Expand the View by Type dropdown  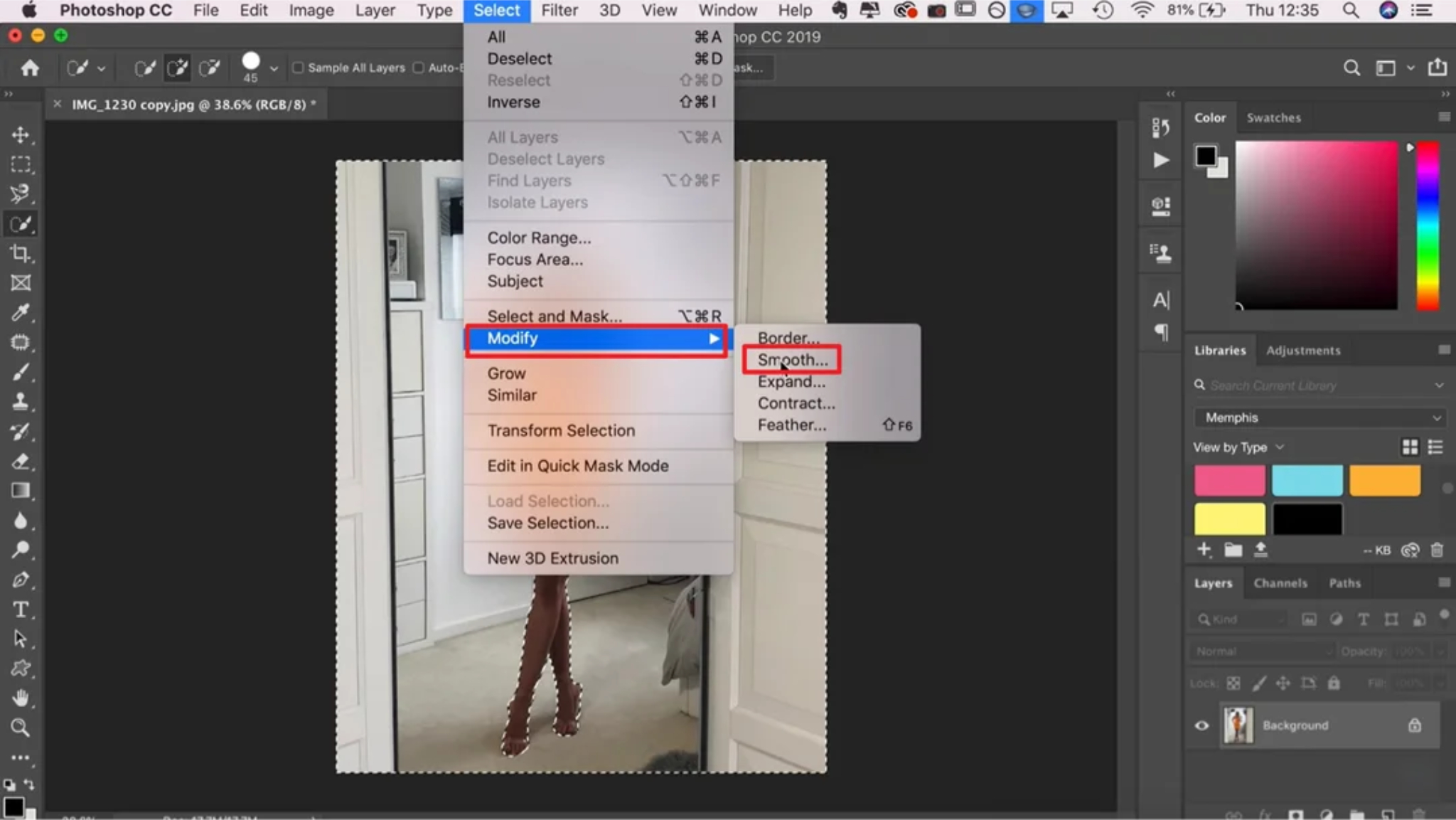tap(1238, 447)
